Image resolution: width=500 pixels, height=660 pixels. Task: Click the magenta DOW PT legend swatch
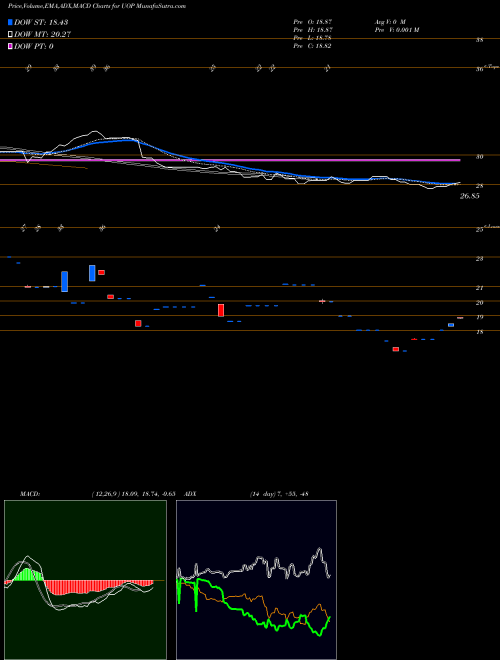(x=10, y=46)
